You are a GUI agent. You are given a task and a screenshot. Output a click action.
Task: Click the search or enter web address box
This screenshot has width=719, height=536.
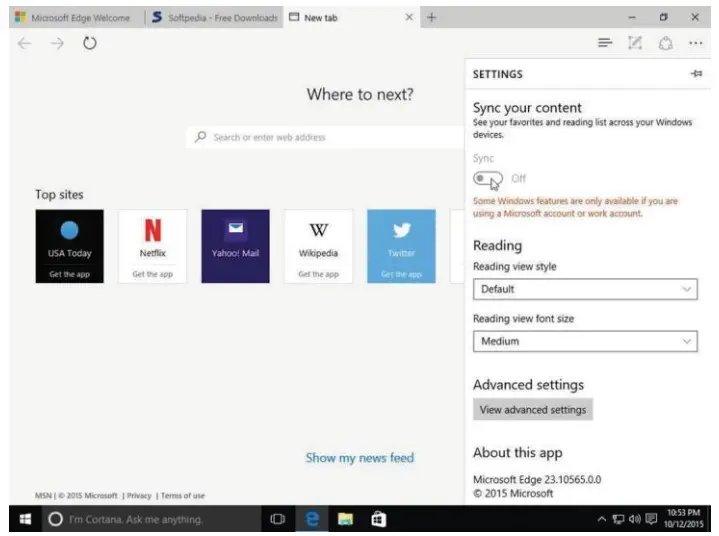coord(326,137)
